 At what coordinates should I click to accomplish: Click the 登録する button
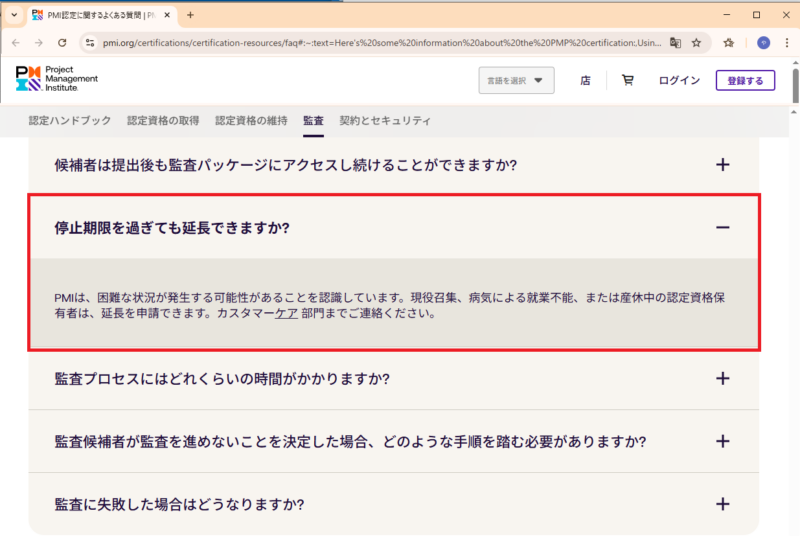pos(745,81)
